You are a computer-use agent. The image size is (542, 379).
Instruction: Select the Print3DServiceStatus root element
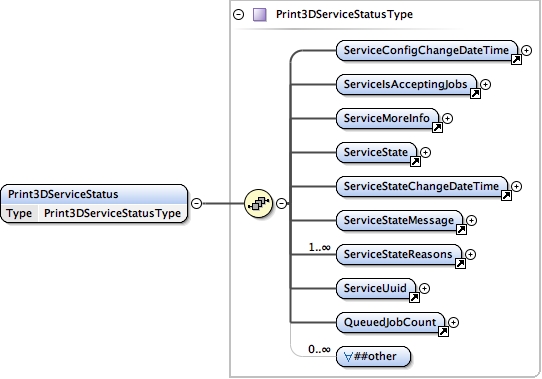tap(94, 194)
